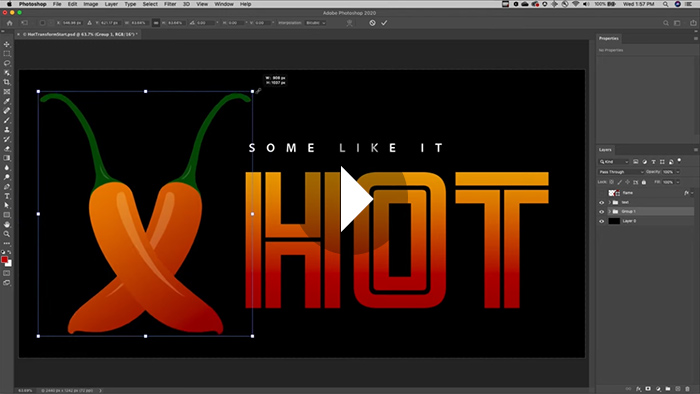Open the Pass Through blend mode dropdown

coord(621,172)
